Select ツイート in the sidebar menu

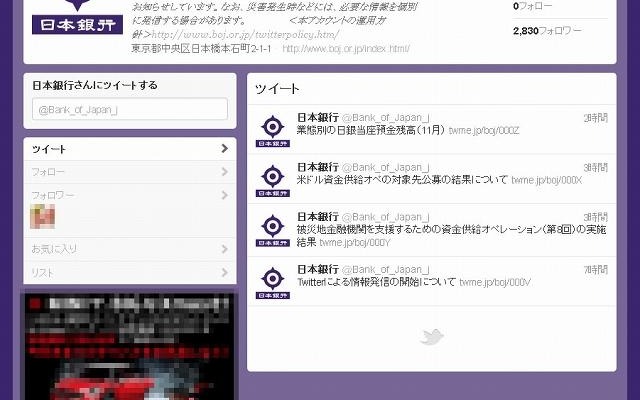(130, 149)
